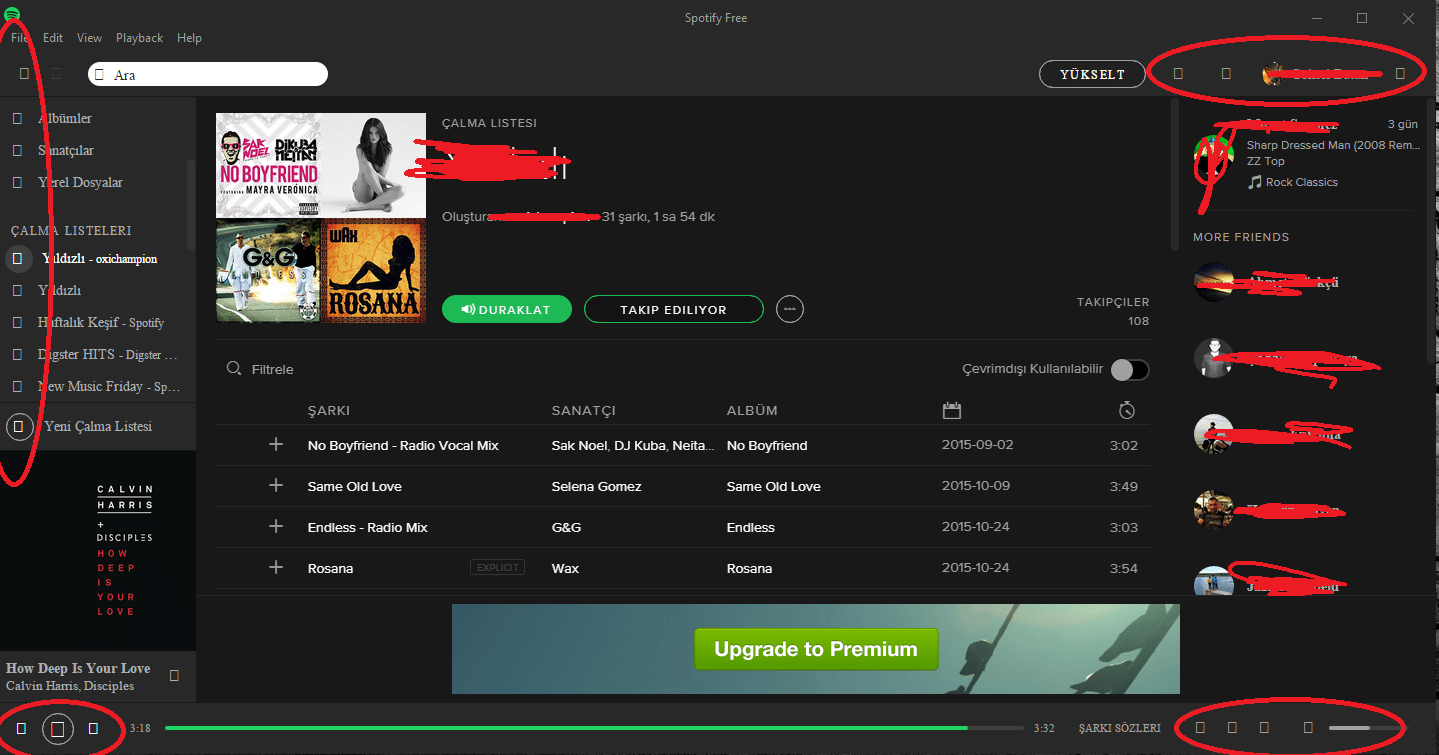Click the third icon after ŞARKI SÖZLERİ

(x=1264, y=728)
